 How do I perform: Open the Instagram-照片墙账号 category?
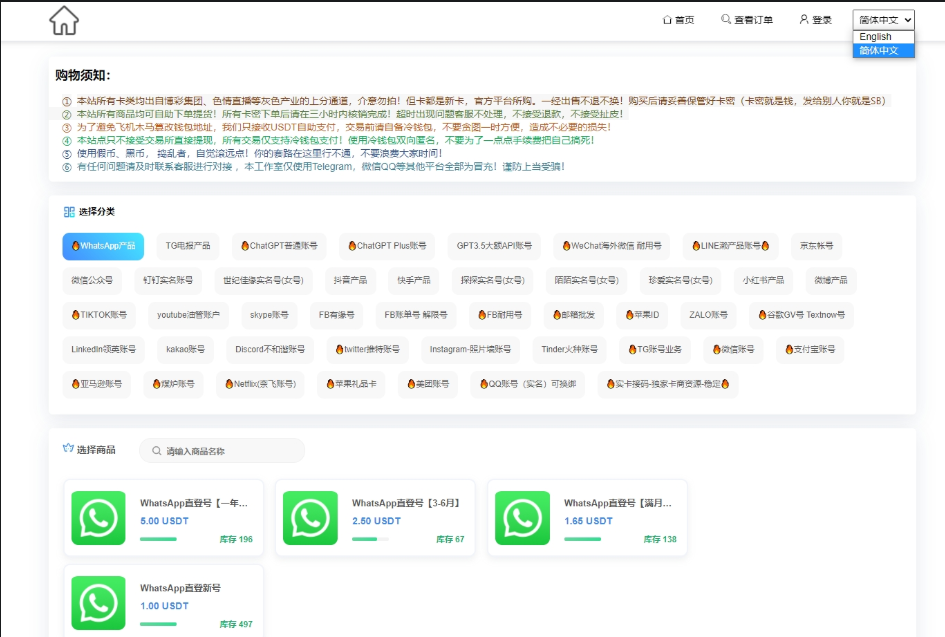[470, 349]
